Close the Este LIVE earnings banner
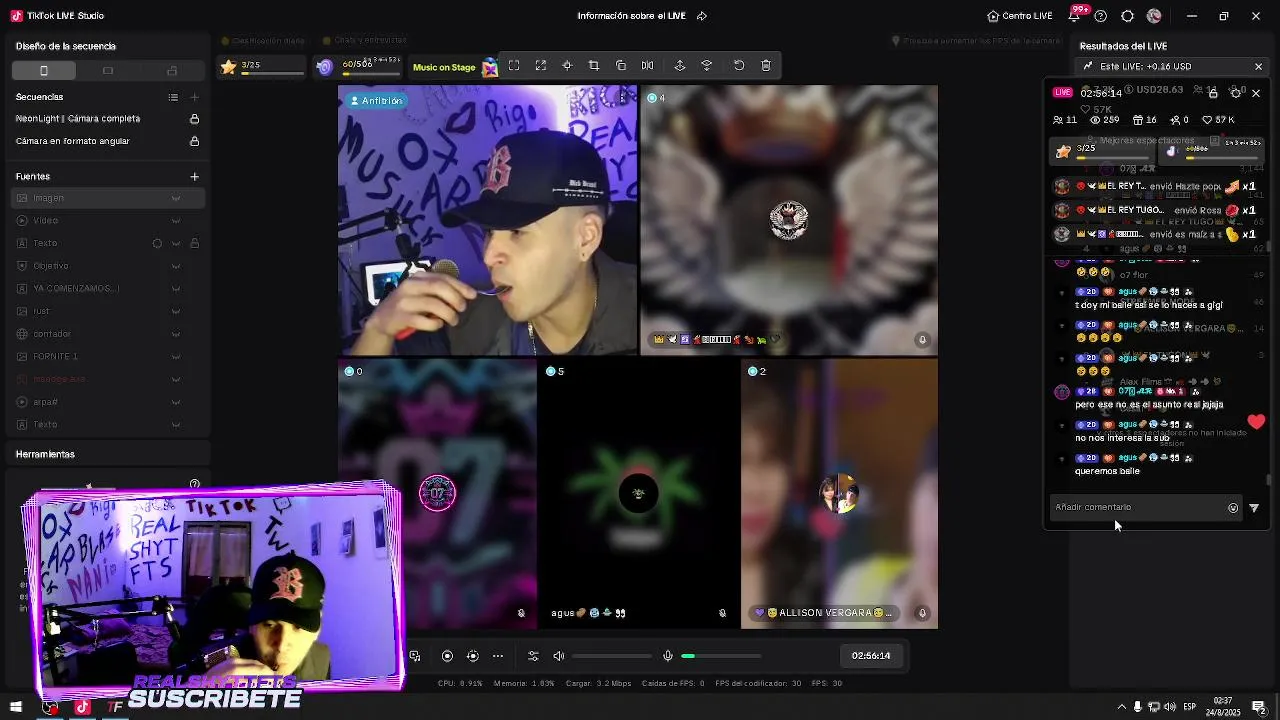The image size is (1280, 720). [1258, 67]
